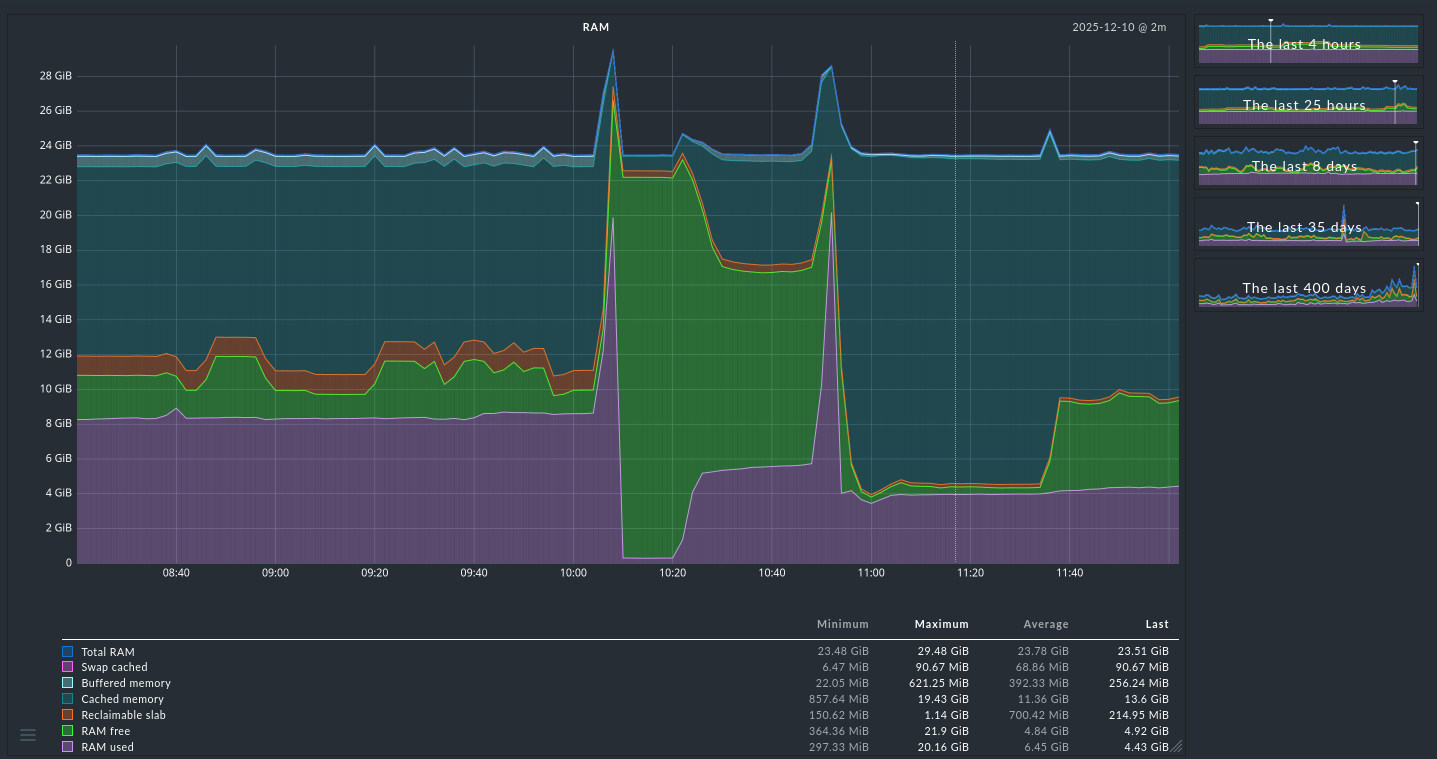This screenshot has height=759, width=1437.
Task: Click the graph resize handle in the corner
Action: coord(1177,746)
